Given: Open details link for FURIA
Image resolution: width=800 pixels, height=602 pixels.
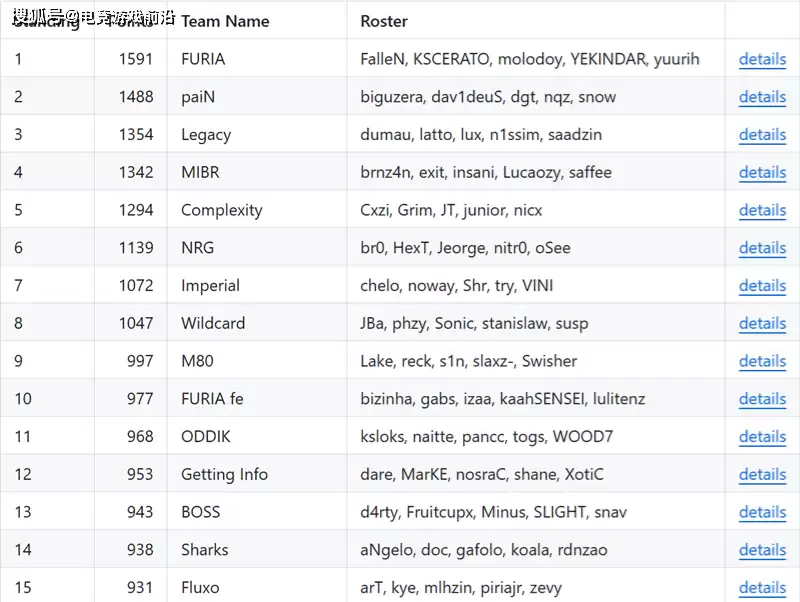Looking at the screenshot, I should click(762, 59).
